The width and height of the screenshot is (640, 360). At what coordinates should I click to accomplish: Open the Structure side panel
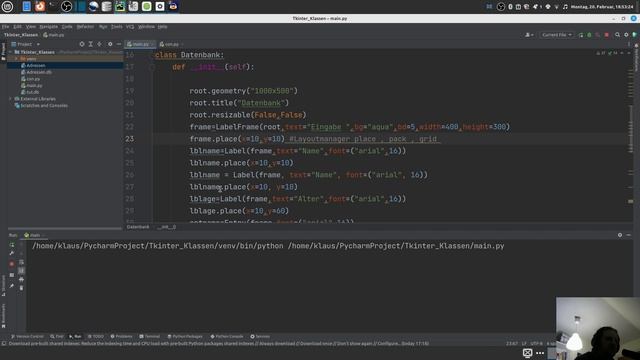click(4, 285)
